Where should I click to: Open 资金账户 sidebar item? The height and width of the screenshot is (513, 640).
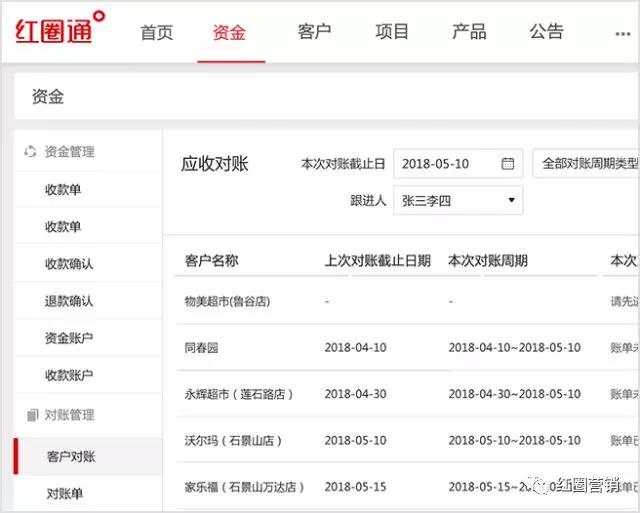tap(69, 338)
